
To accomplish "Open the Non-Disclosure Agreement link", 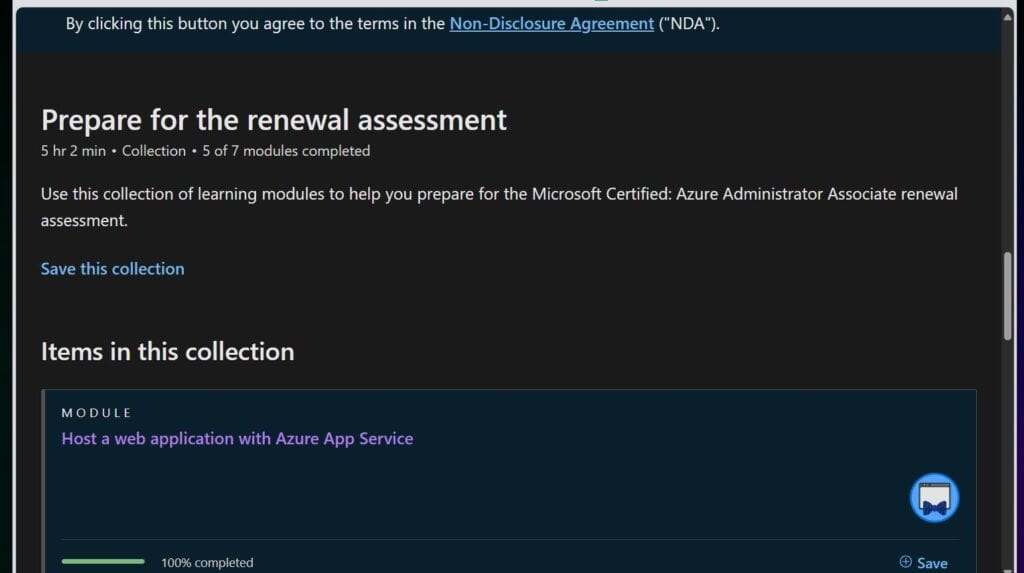I will [551, 23].
